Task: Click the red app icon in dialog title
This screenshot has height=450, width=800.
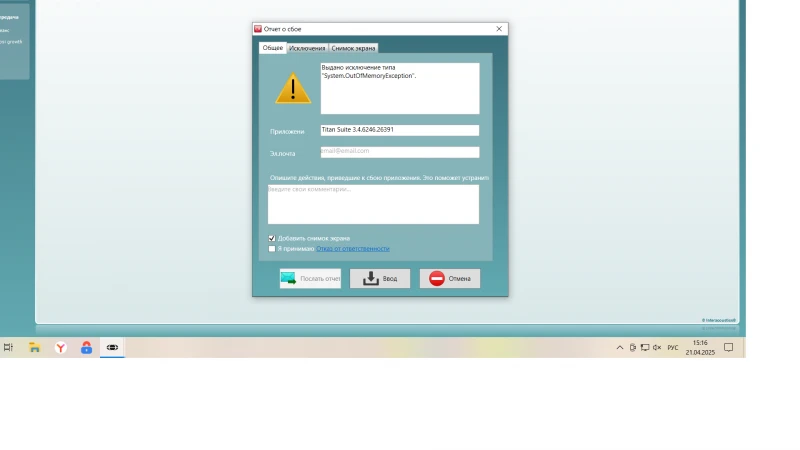Action: pyautogui.click(x=258, y=29)
